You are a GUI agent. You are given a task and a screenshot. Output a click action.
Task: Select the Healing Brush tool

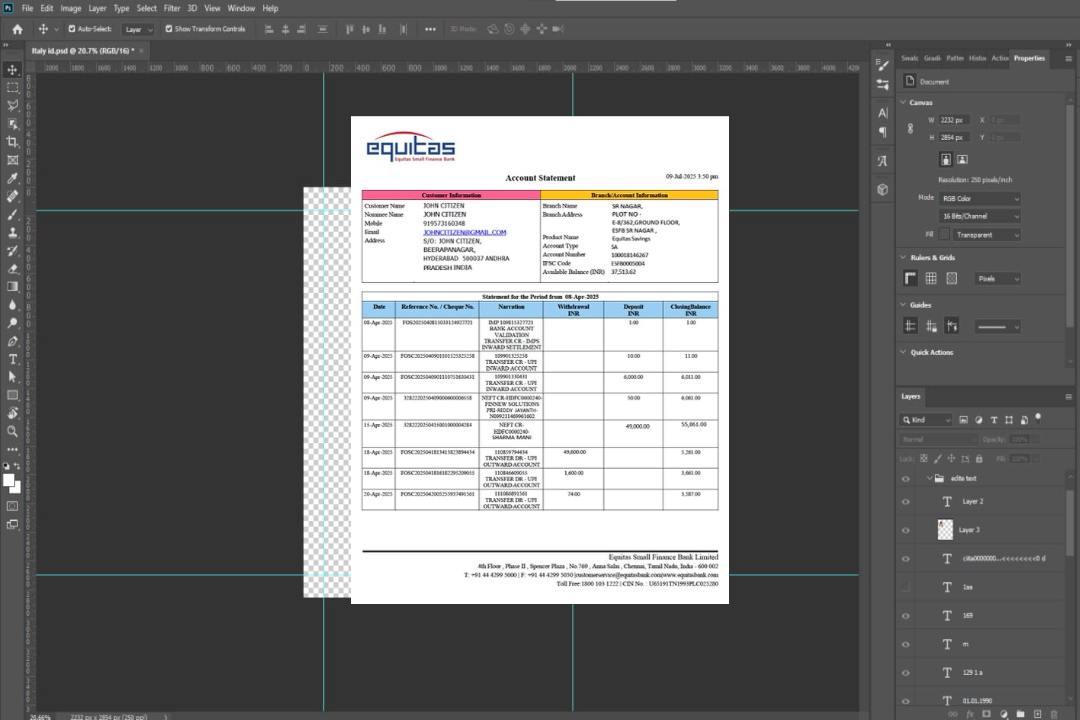point(12,196)
